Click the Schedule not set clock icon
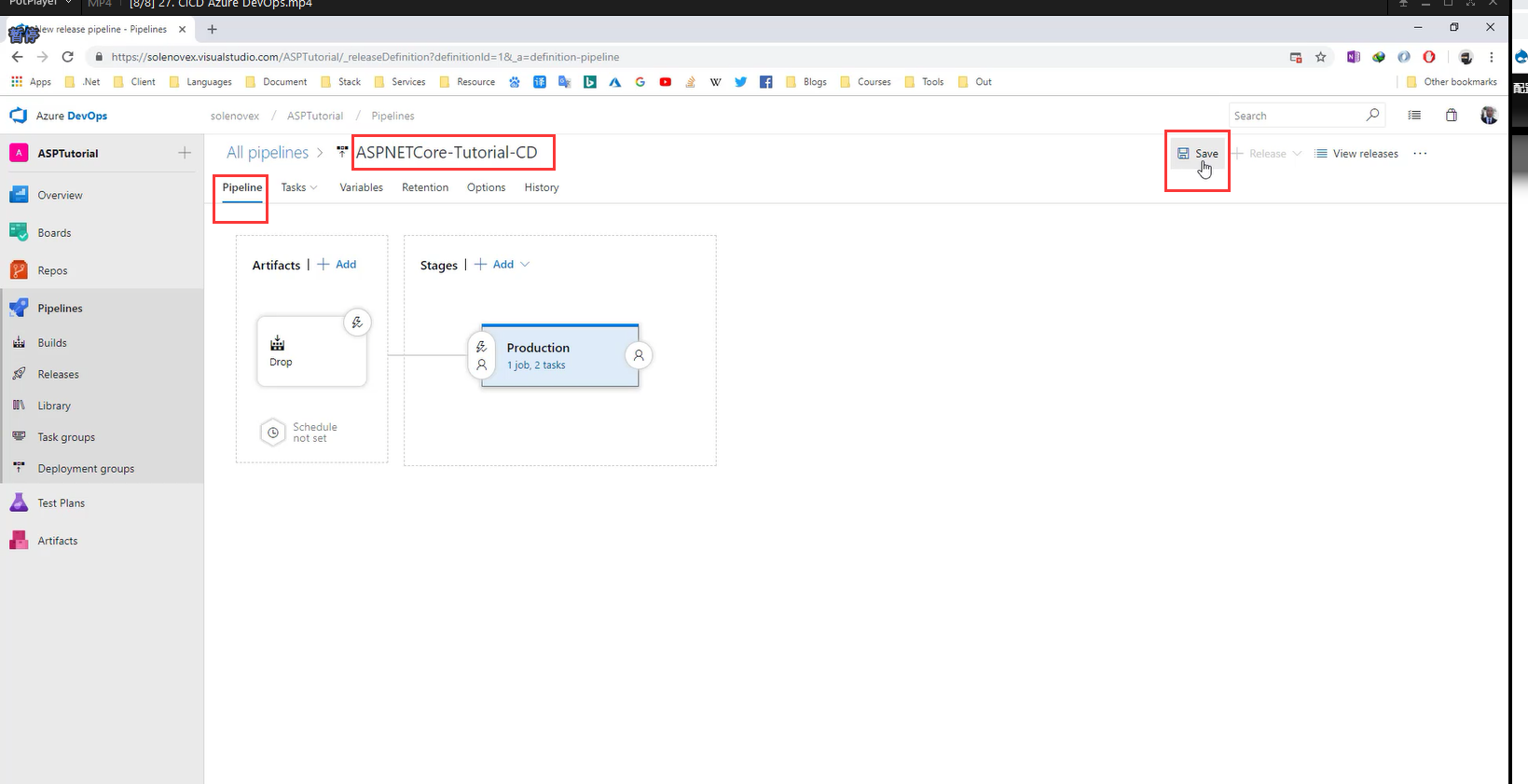The width and height of the screenshot is (1528, 784). (273, 433)
